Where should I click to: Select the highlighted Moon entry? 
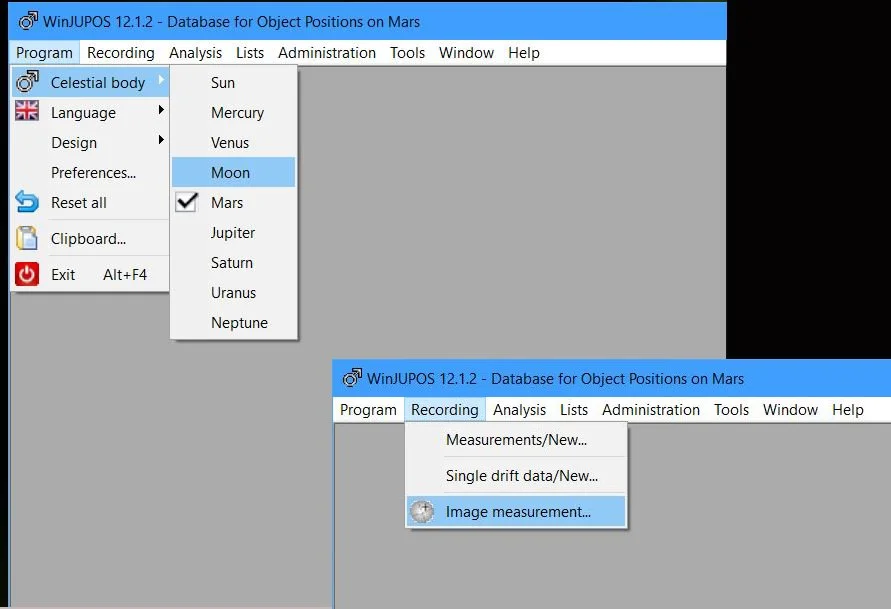point(234,172)
